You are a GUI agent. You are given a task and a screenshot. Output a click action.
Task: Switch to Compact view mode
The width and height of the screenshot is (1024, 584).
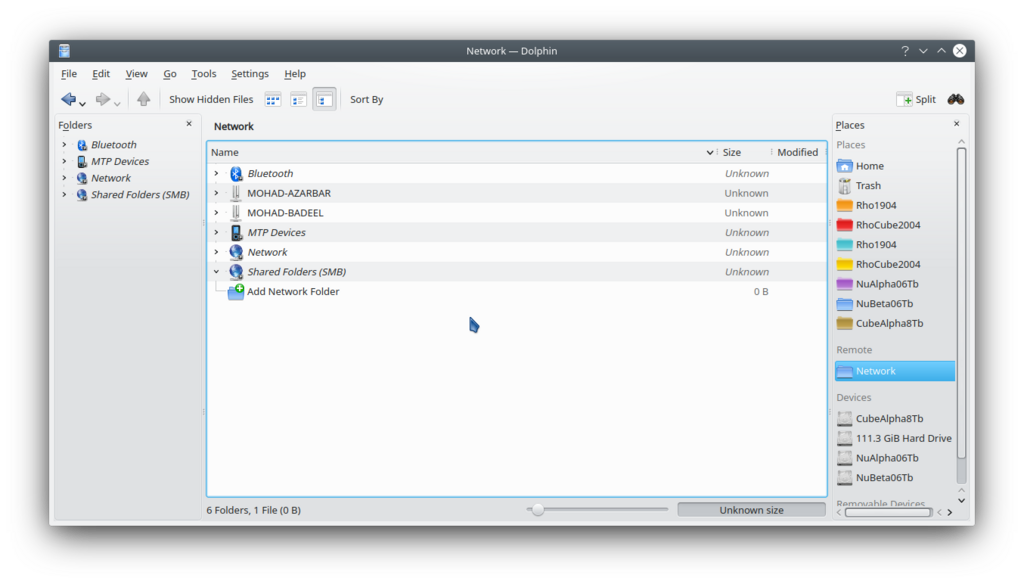(298, 99)
